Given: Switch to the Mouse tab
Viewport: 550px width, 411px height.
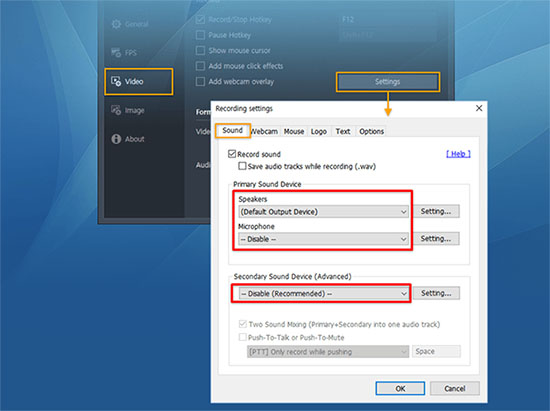Looking at the screenshot, I should (294, 132).
